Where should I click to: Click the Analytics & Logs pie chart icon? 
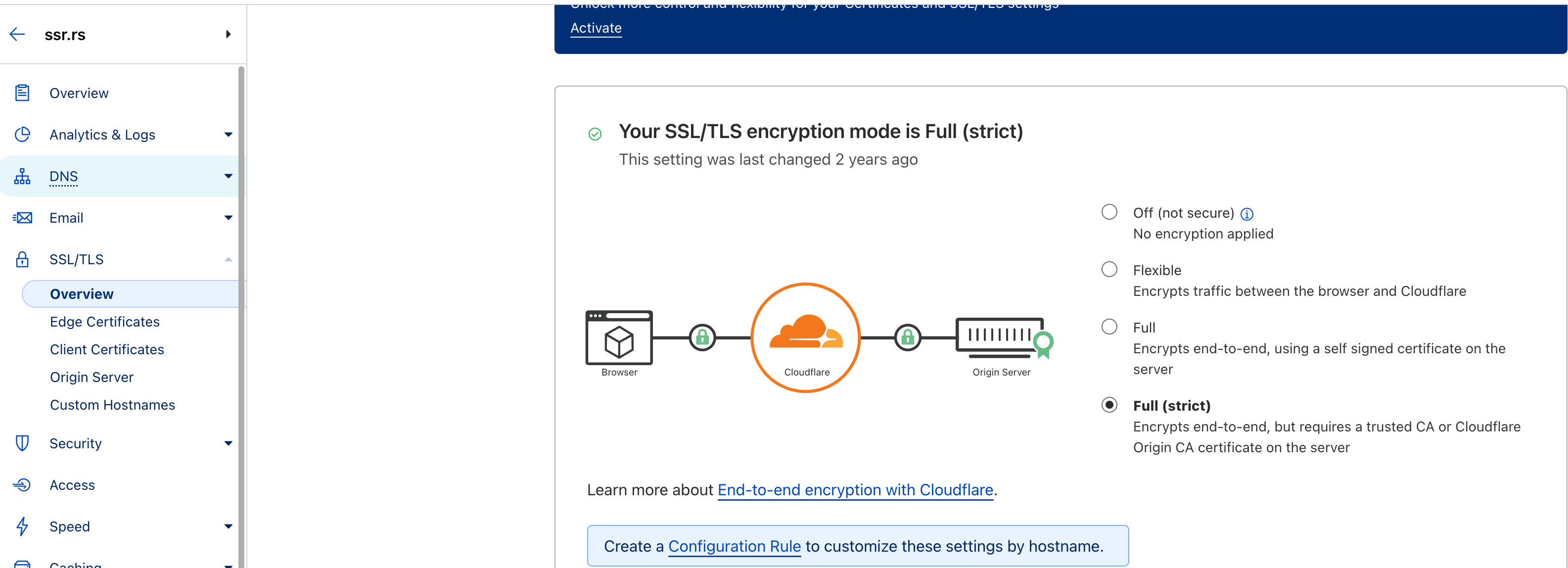[x=23, y=135]
